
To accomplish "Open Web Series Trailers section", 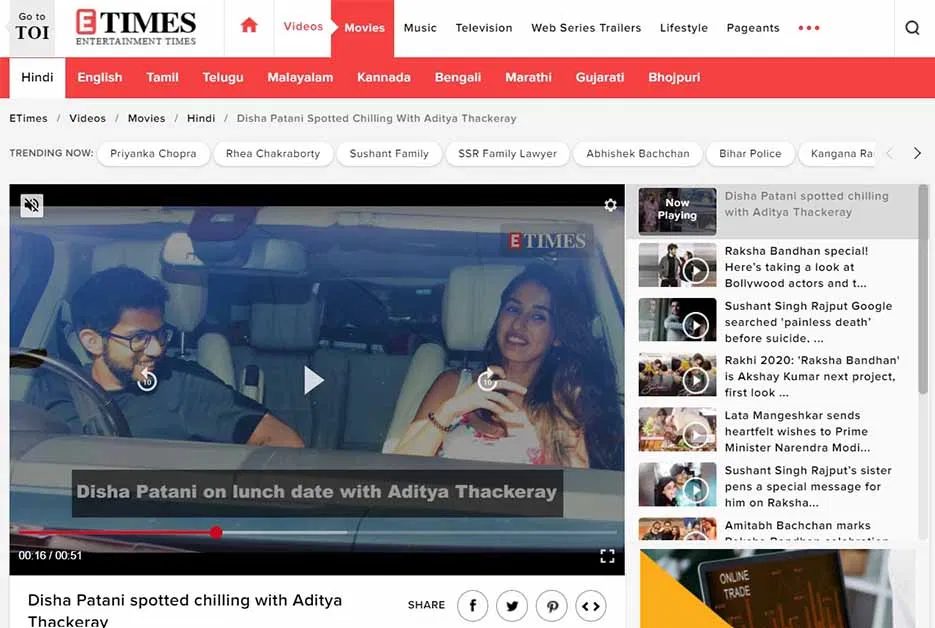I will pyautogui.click(x=586, y=27).
